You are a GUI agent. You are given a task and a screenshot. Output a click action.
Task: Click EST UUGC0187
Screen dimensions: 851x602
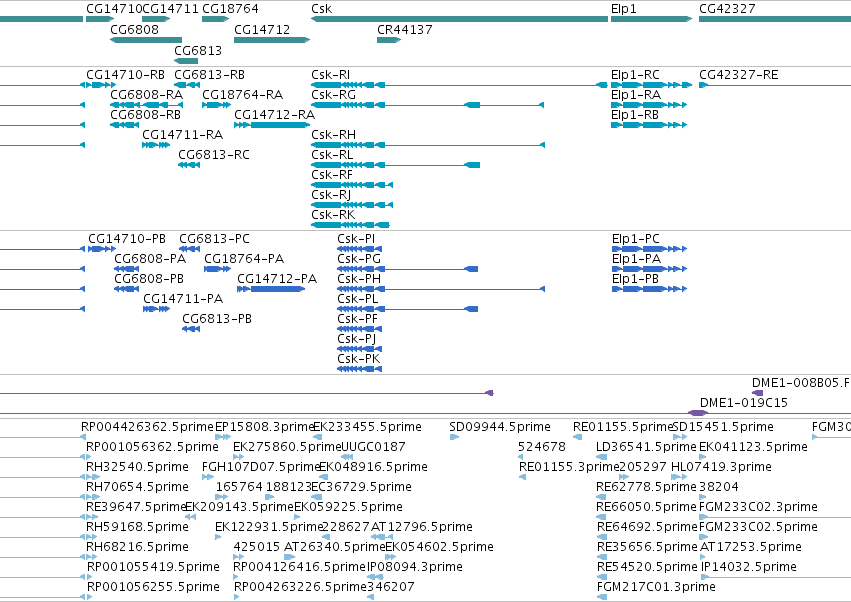tap(373, 447)
